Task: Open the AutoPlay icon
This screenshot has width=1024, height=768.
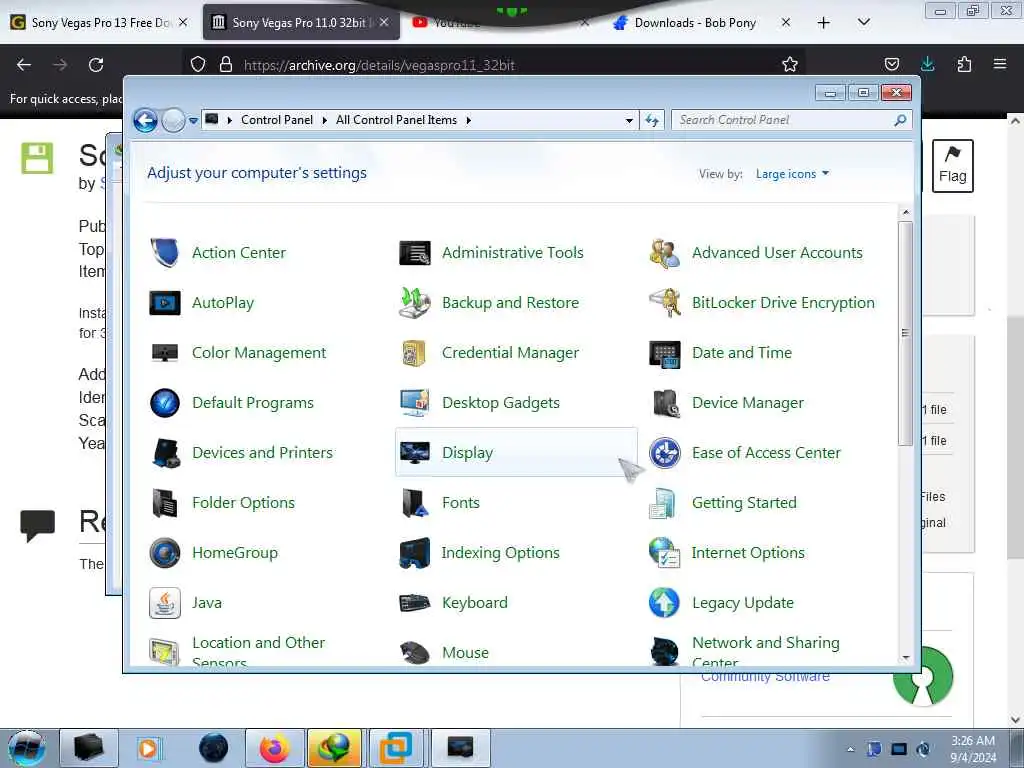Action: coord(165,303)
